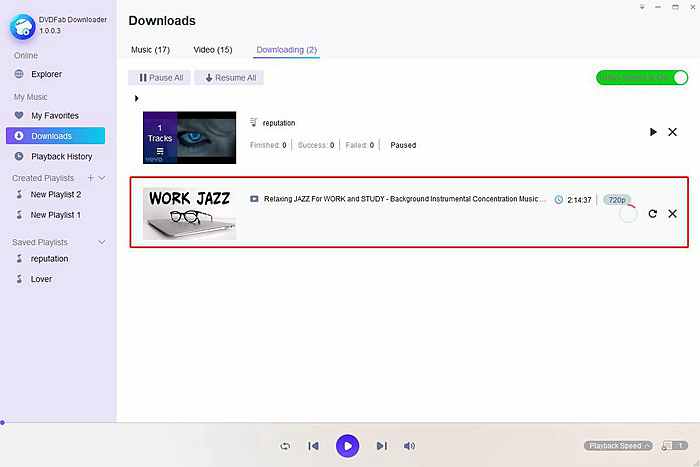The image size is (700, 467).
Task: Open Playback History
Action: 53,156
